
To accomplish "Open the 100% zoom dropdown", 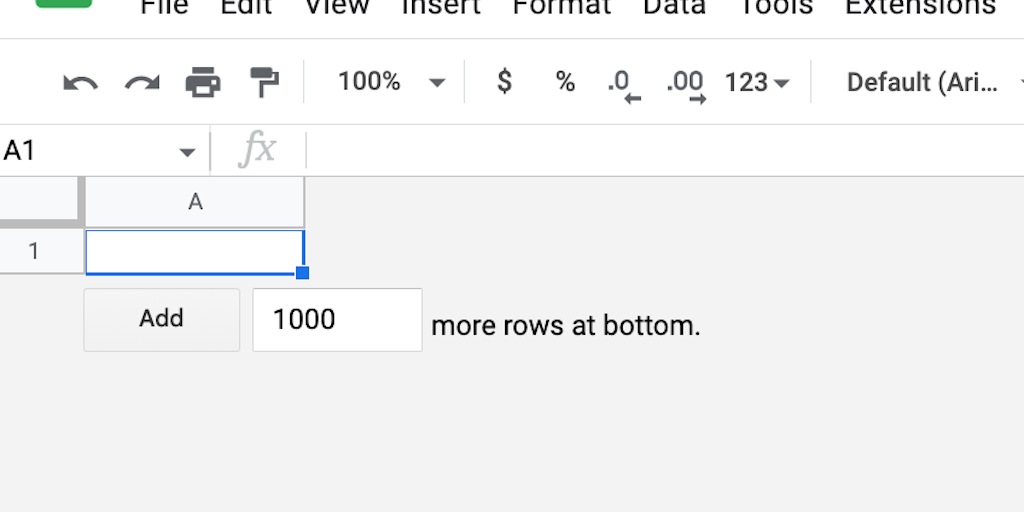I will (391, 82).
